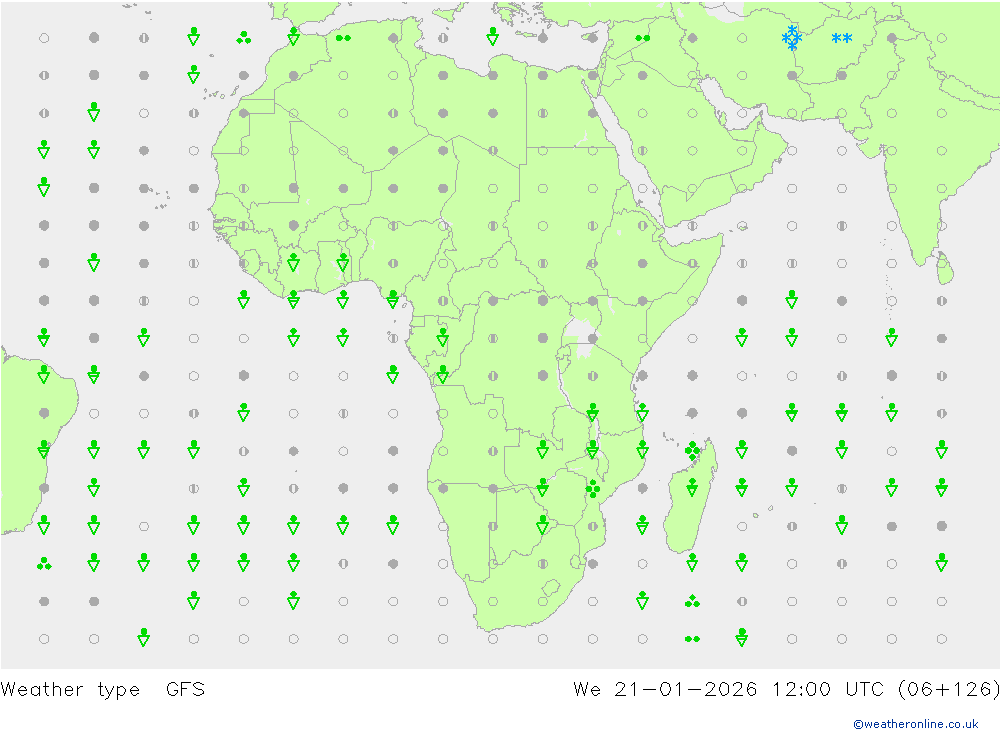The height and width of the screenshot is (733, 1000).
Task: Click the four-dot heavy rain symbol at Madagascar's northern tip
Action: pos(692,451)
